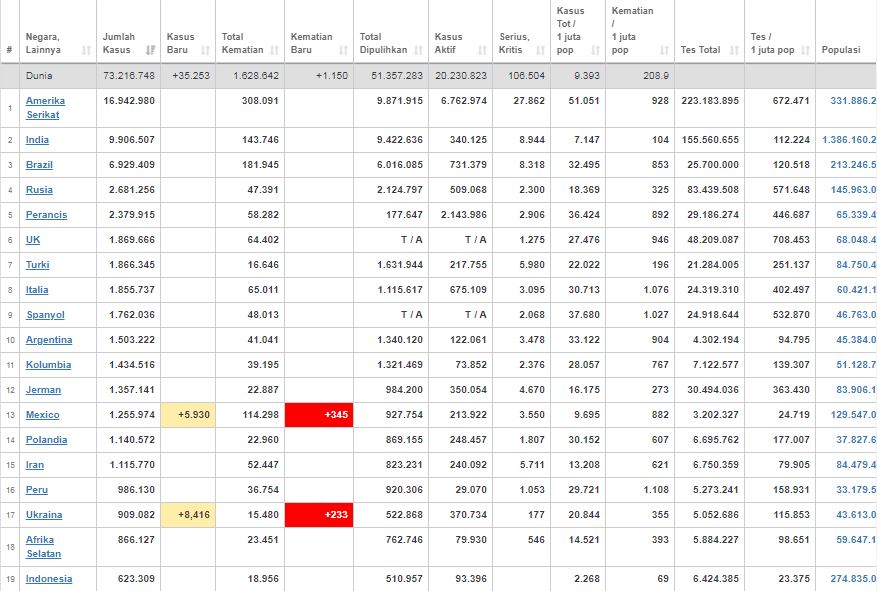Viewport: 877px width, 591px height.
Task: Select Turki cases per million 22.022
Action: pyautogui.click(x=584, y=264)
